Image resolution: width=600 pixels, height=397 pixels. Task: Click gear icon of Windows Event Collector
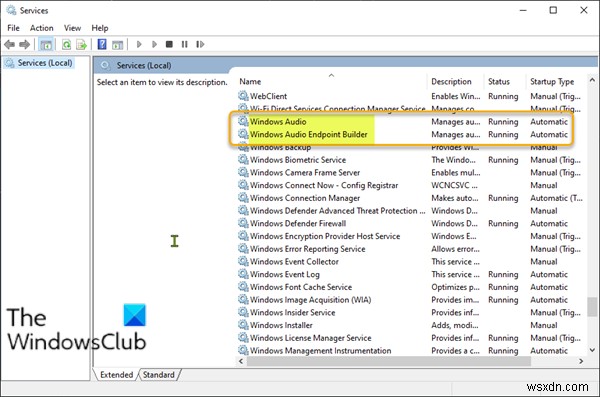243,261
